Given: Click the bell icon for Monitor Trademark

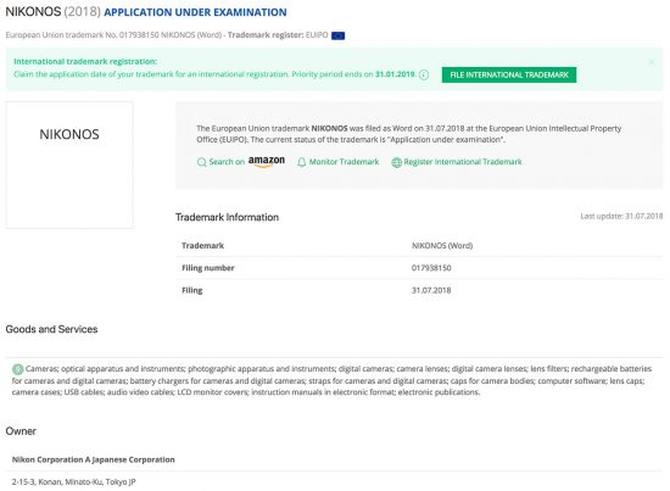Looking at the screenshot, I should click(302, 162).
